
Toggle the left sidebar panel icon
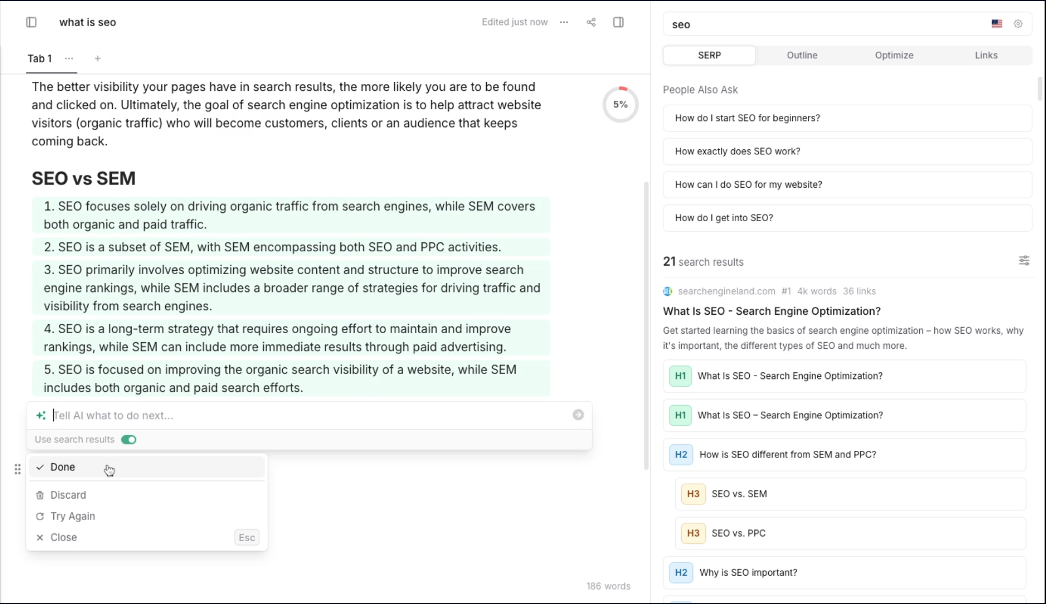pos(31,22)
